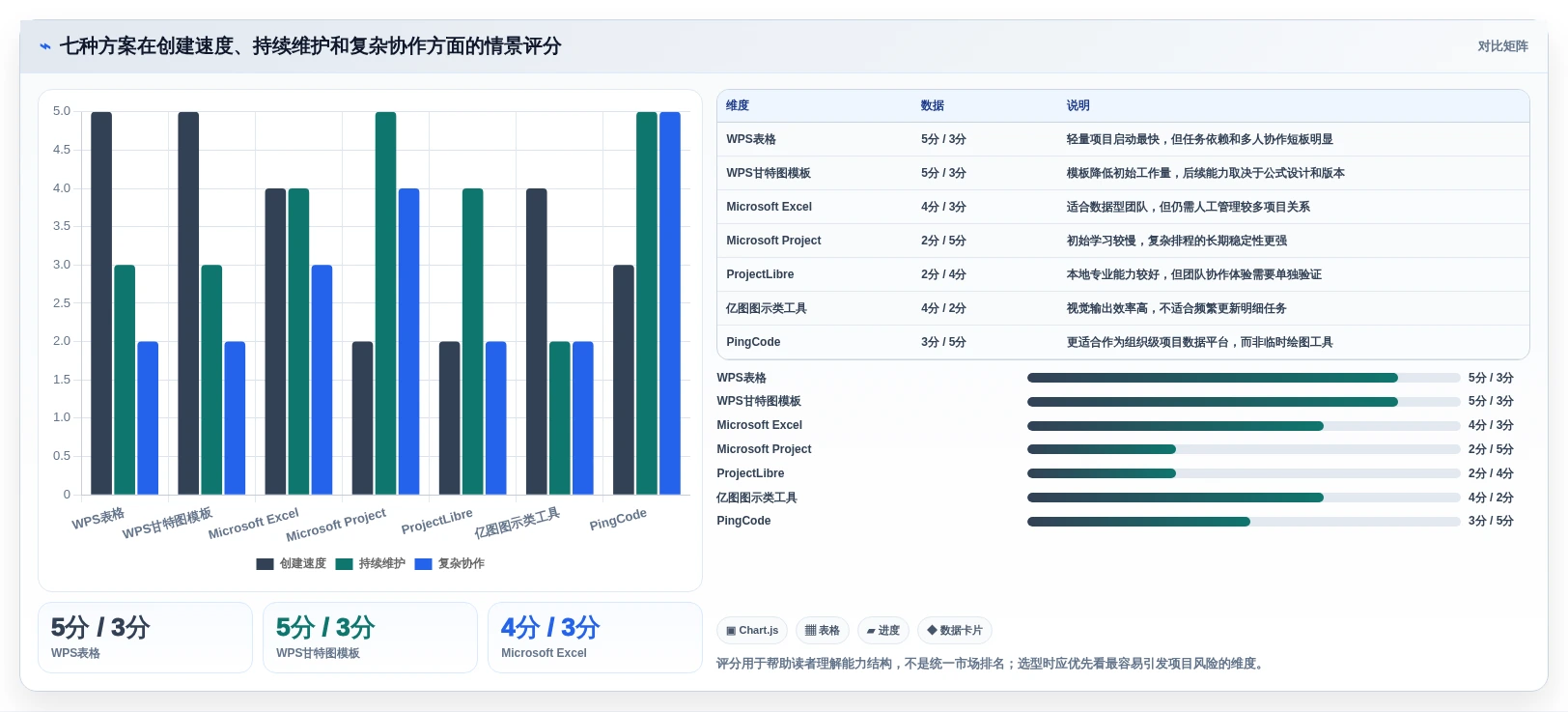Image resolution: width=1568 pixels, height=712 pixels.
Task: Click the PingCode x-axis label on chart
Action: point(618,520)
